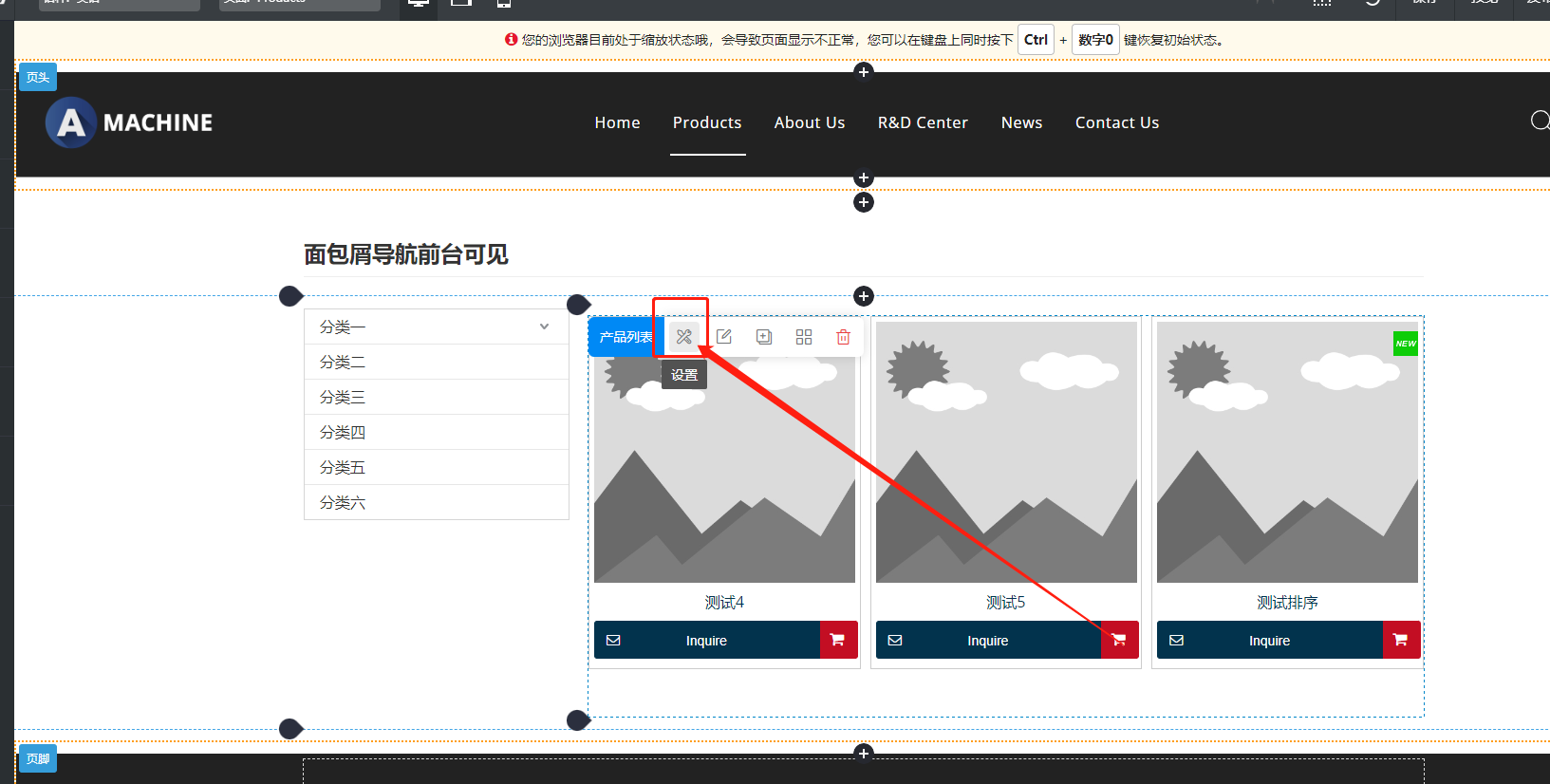Click the duplicate module icon

coord(764,337)
